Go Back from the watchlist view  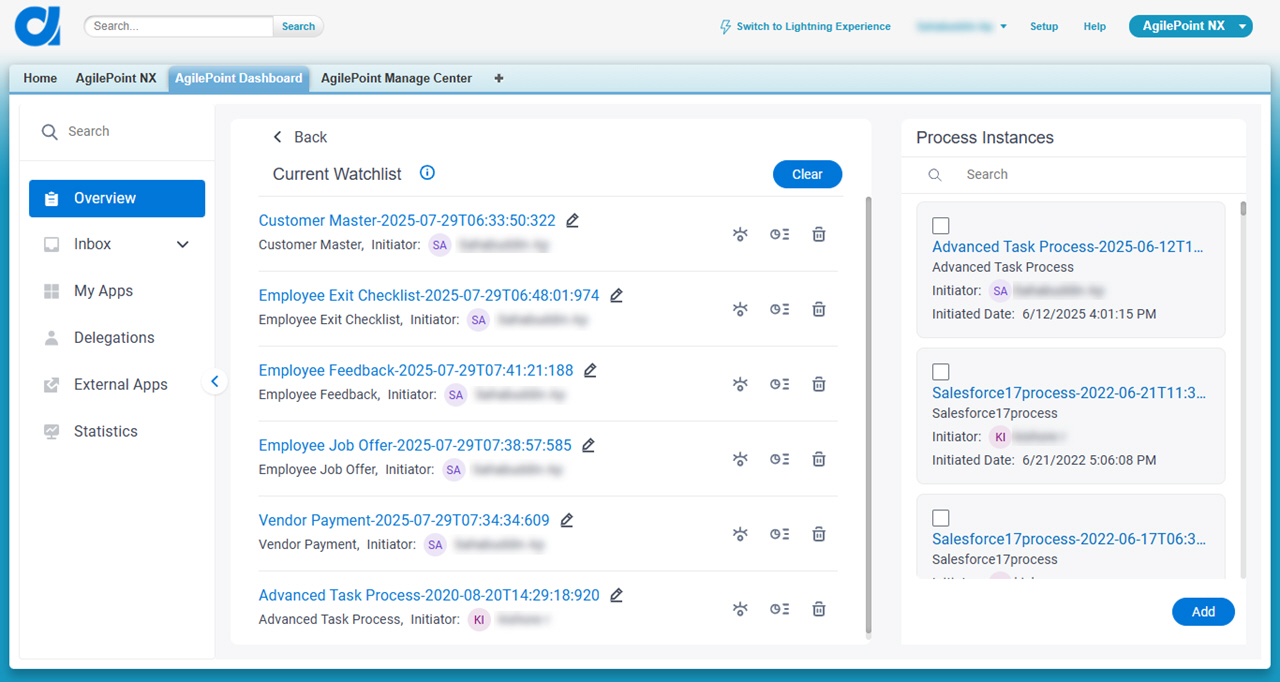coord(300,137)
